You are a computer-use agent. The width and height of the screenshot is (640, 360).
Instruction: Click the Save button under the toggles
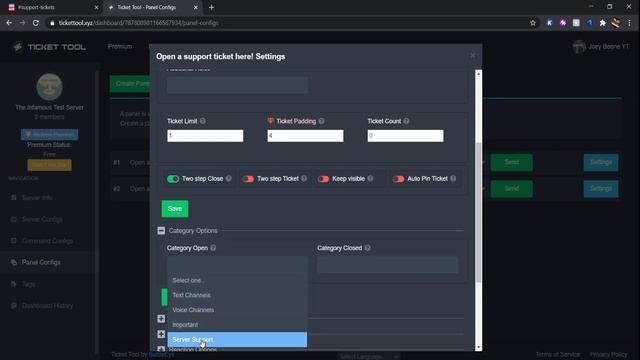coord(175,209)
